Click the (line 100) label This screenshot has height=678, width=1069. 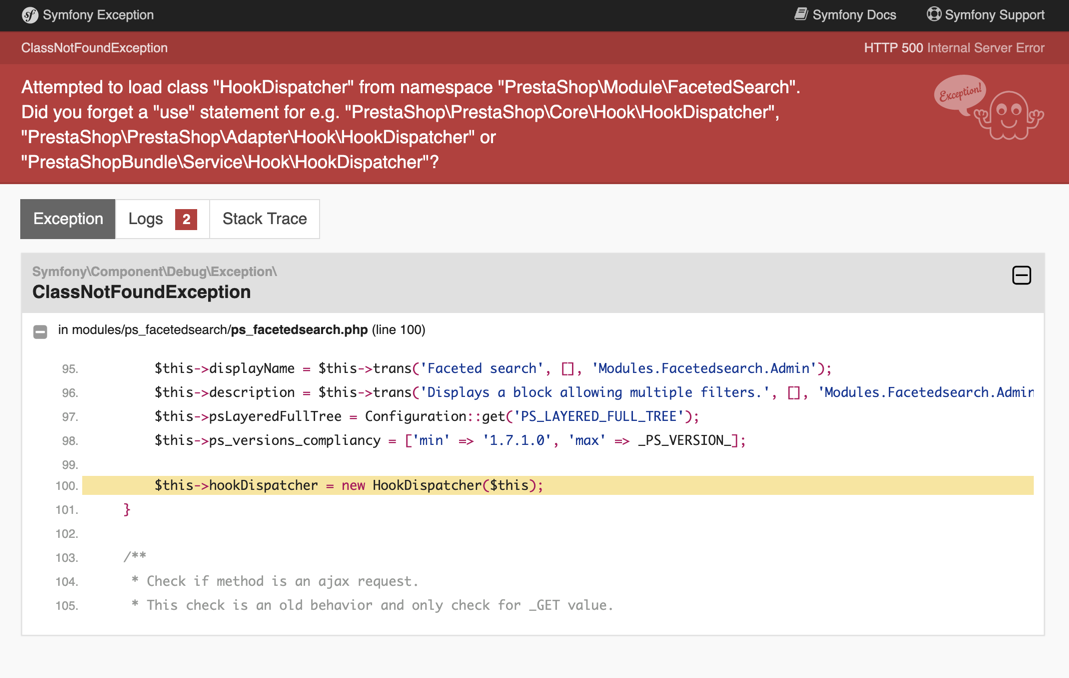(399, 330)
